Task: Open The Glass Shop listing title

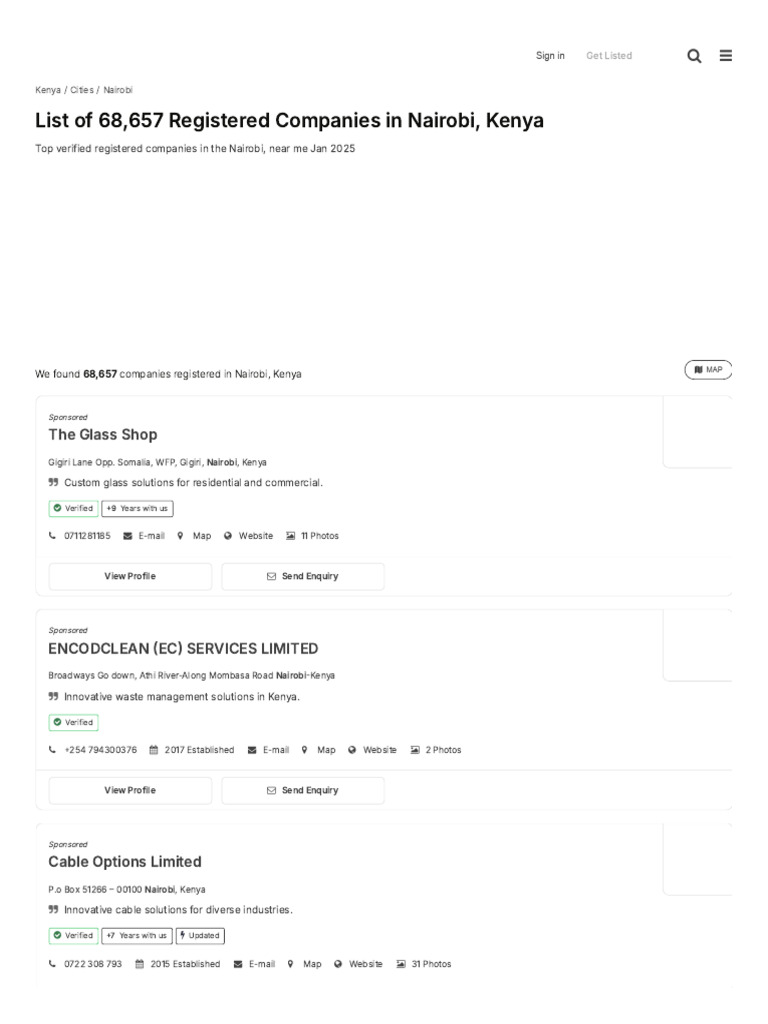Action: [103, 435]
